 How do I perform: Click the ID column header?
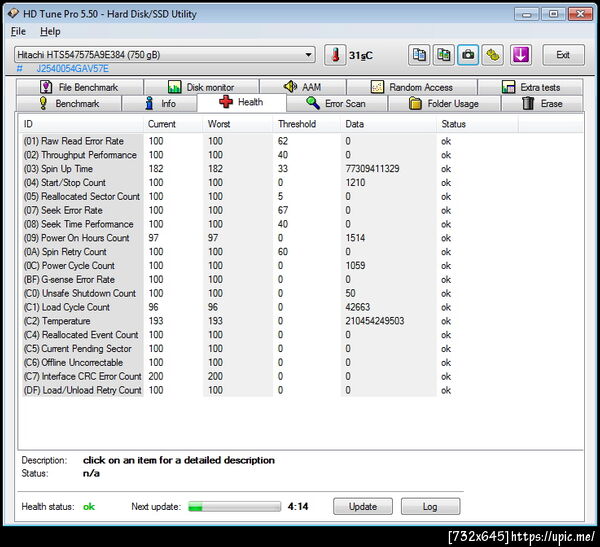coord(81,124)
